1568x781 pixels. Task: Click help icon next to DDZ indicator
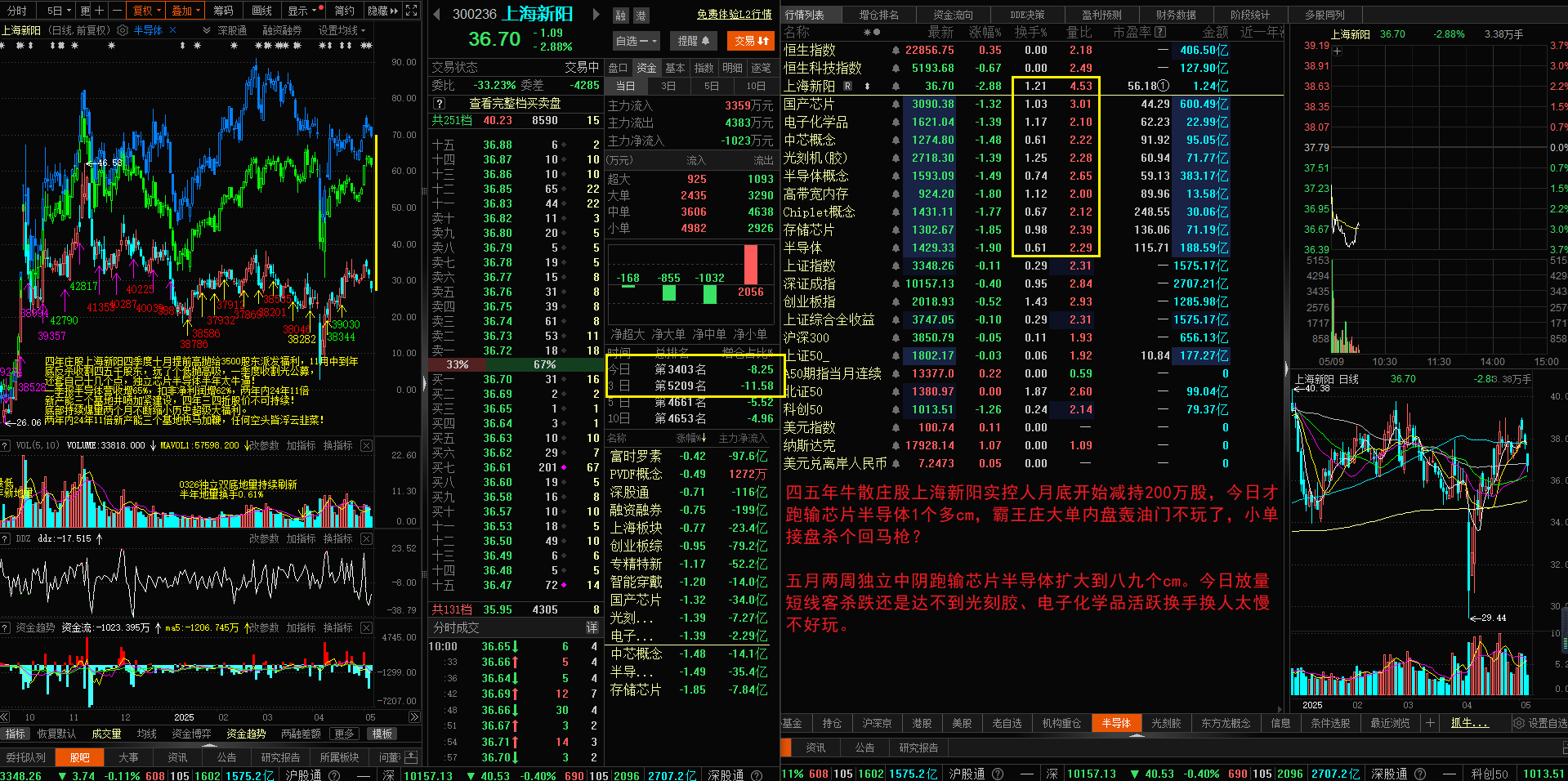(7, 538)
